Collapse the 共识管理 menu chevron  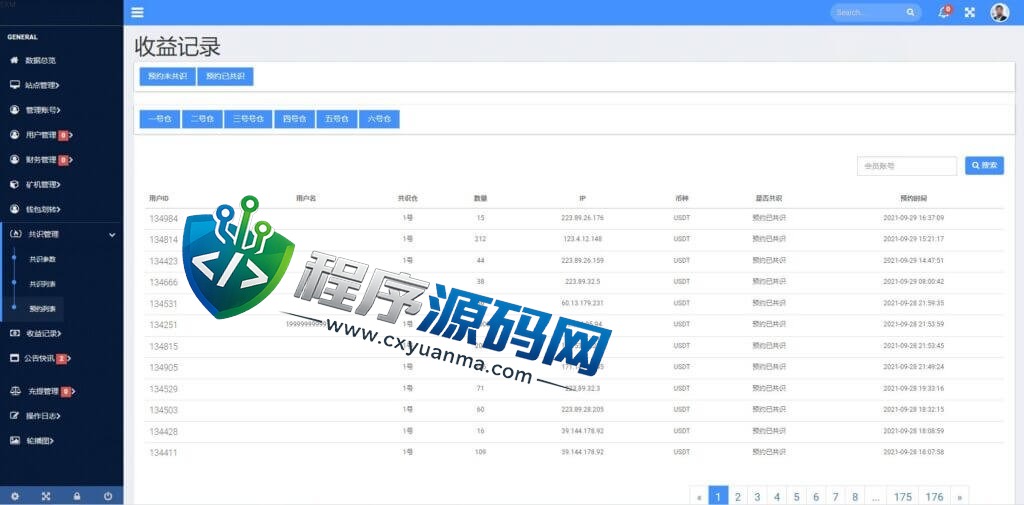coord(112,235)
